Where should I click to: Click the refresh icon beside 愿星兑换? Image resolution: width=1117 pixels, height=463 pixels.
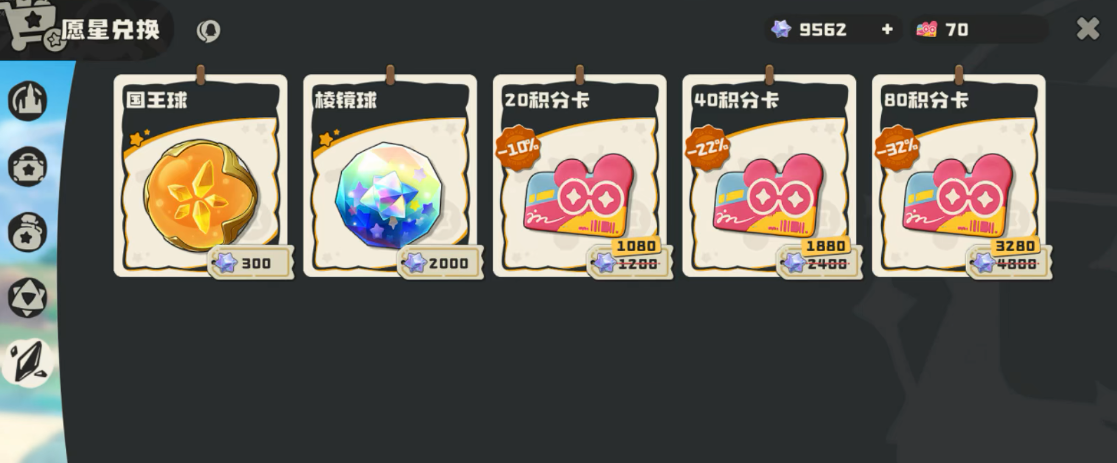(208, 31)
